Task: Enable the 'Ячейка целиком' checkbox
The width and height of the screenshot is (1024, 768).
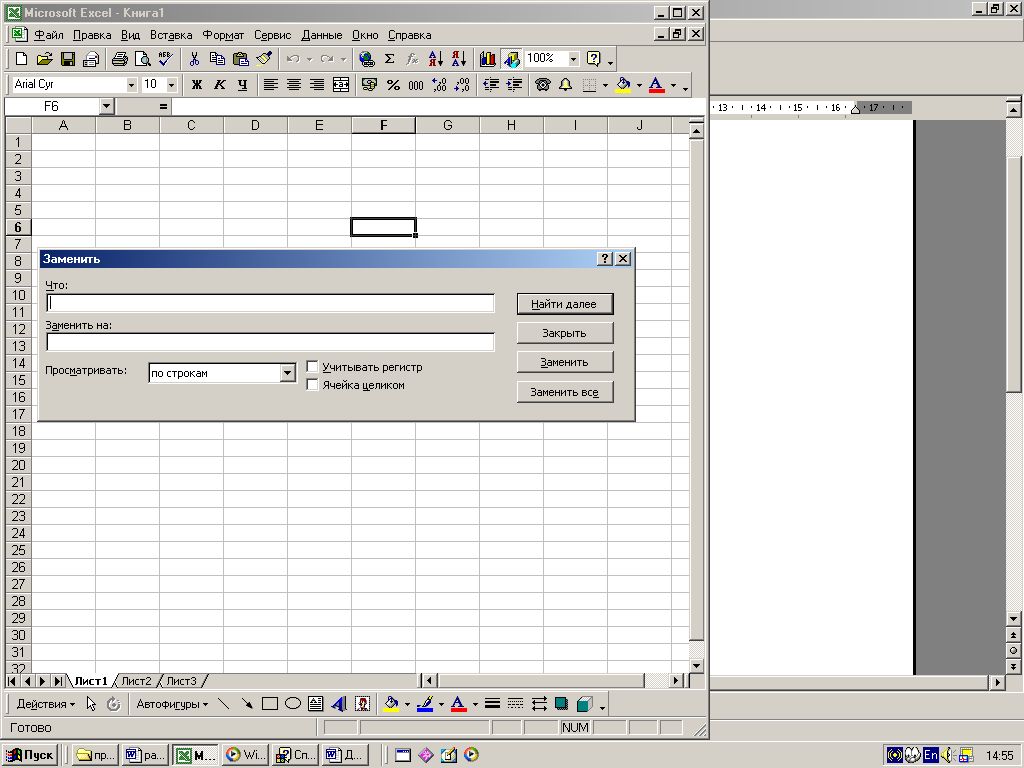Action: click(312, 385)
